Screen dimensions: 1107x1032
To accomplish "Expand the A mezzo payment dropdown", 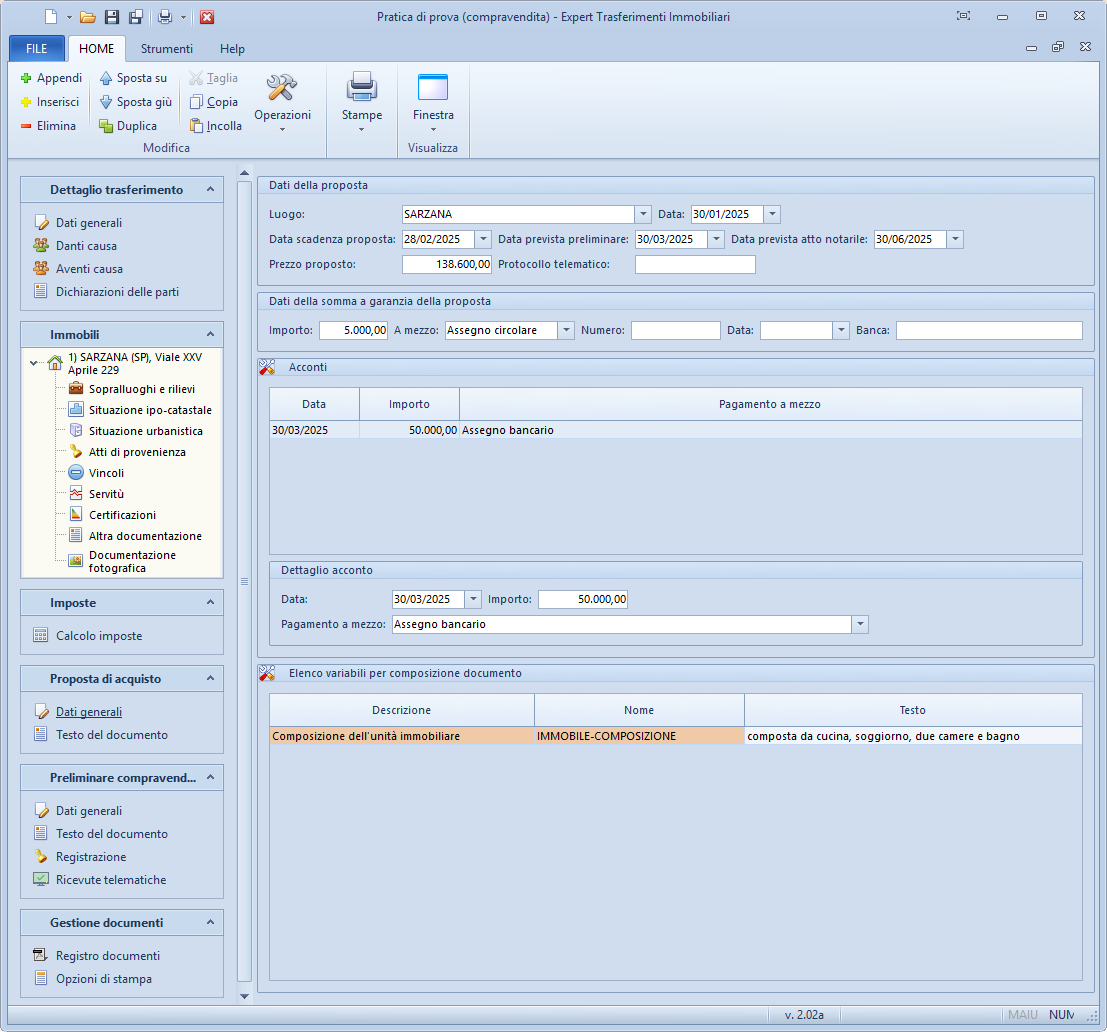I will 566,330.
